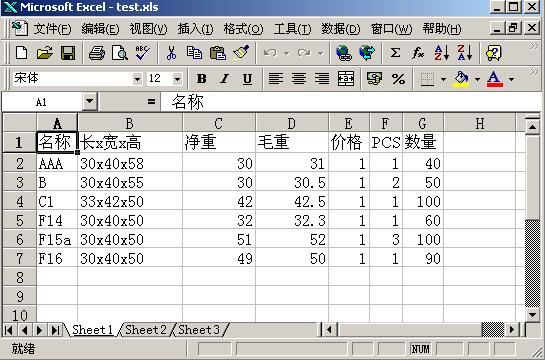
Task: Open the 编辑(E) menu
Action: click(x=100, y=29)
